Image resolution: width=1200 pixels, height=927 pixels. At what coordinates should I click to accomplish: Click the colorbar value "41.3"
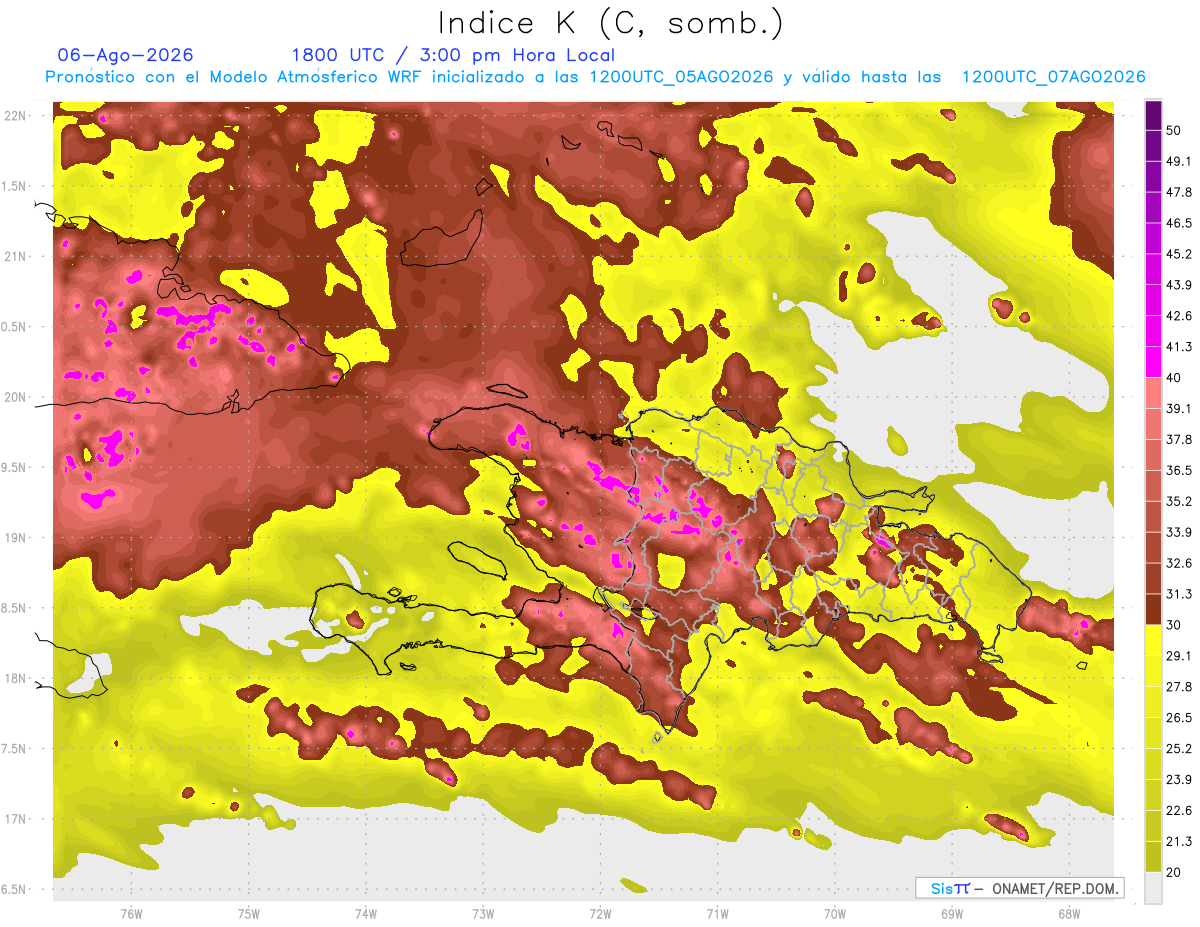tap(1178, 347)
